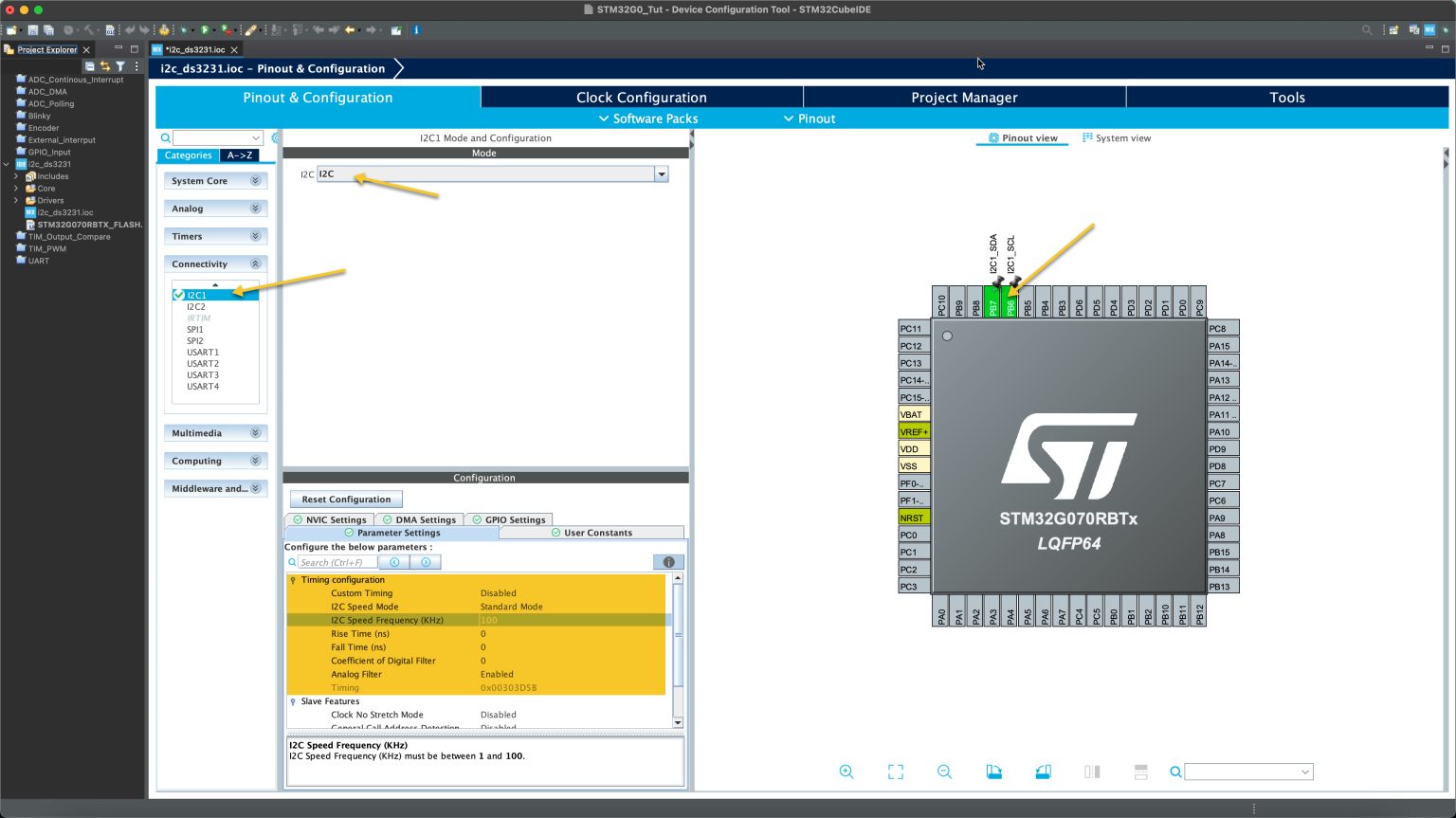Zoom in on the pinout chip view

click(846, 771)
